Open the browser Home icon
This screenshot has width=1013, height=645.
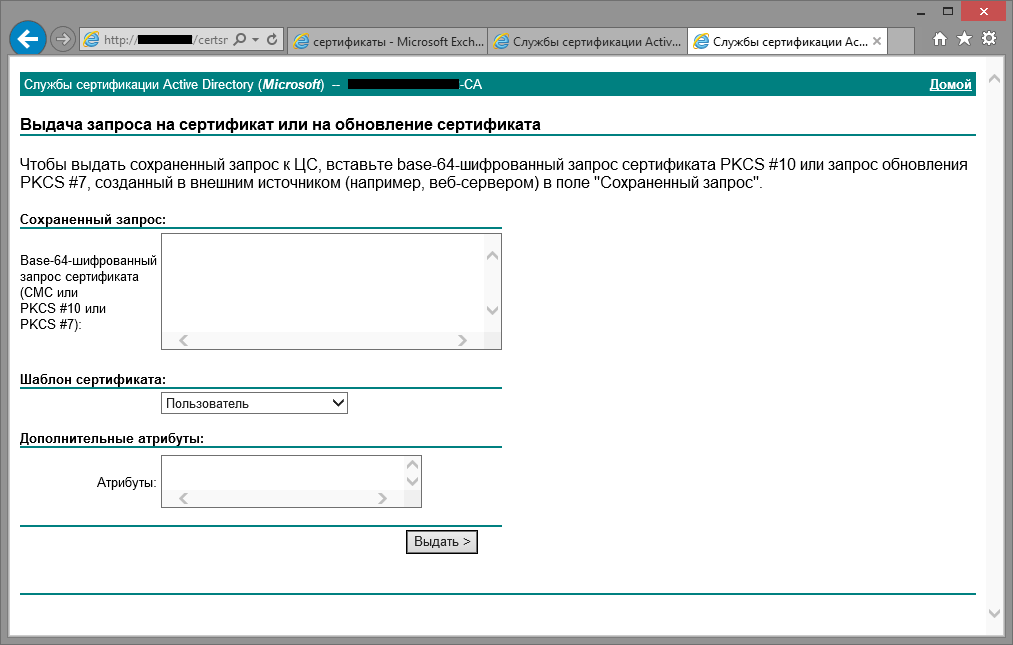click(x=940, y=39)
